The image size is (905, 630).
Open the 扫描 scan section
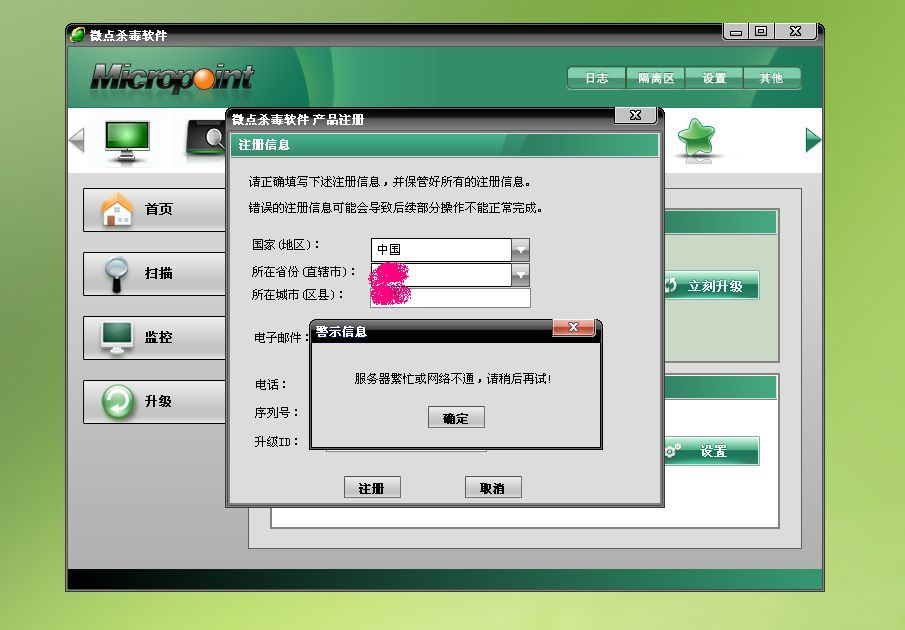pyautogui.click(x=155, y=273)
